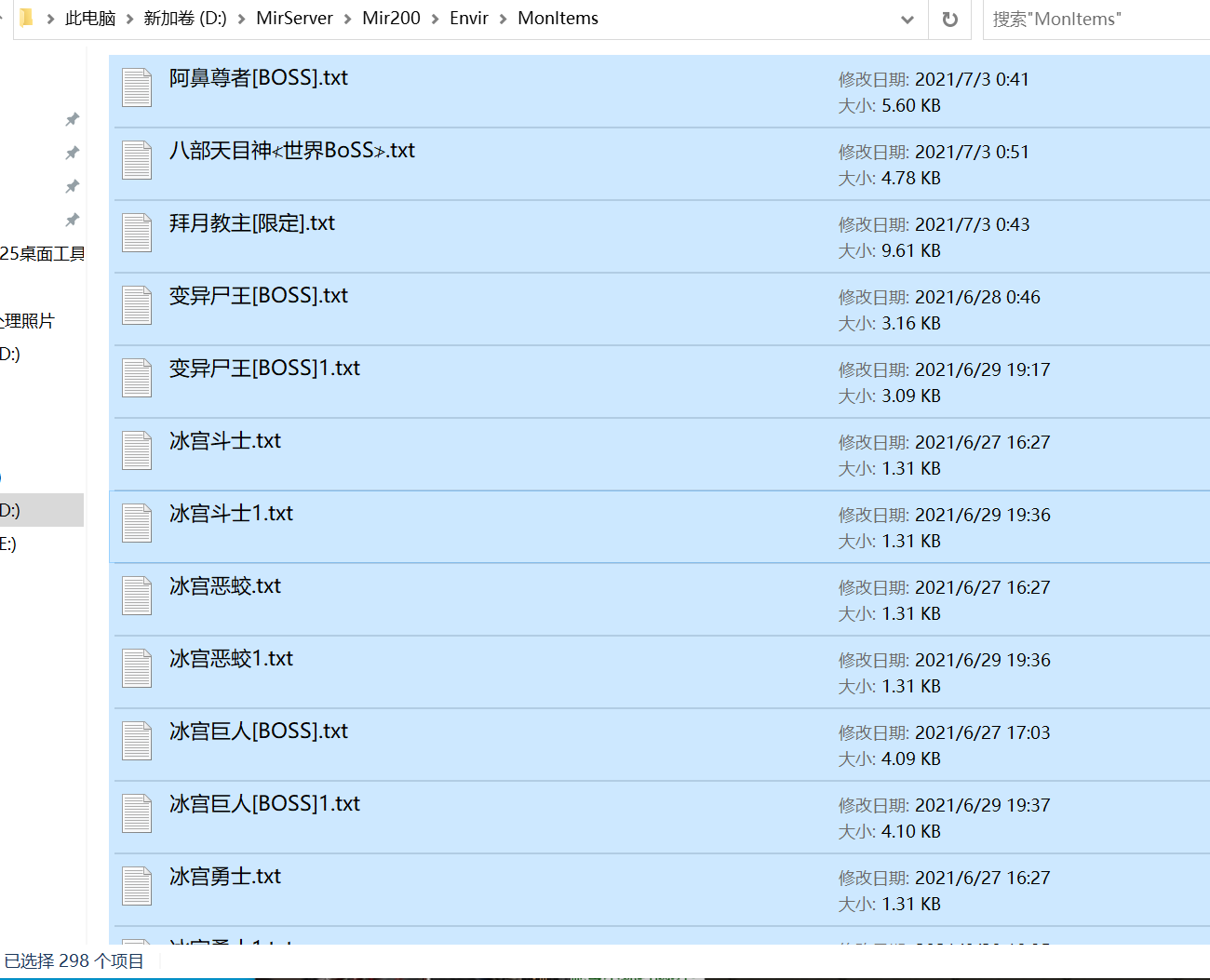Viewport: 1210px width, 980px height.
Task: Click the 冰宫勇士.txt file icon
Action: (137, 886)
